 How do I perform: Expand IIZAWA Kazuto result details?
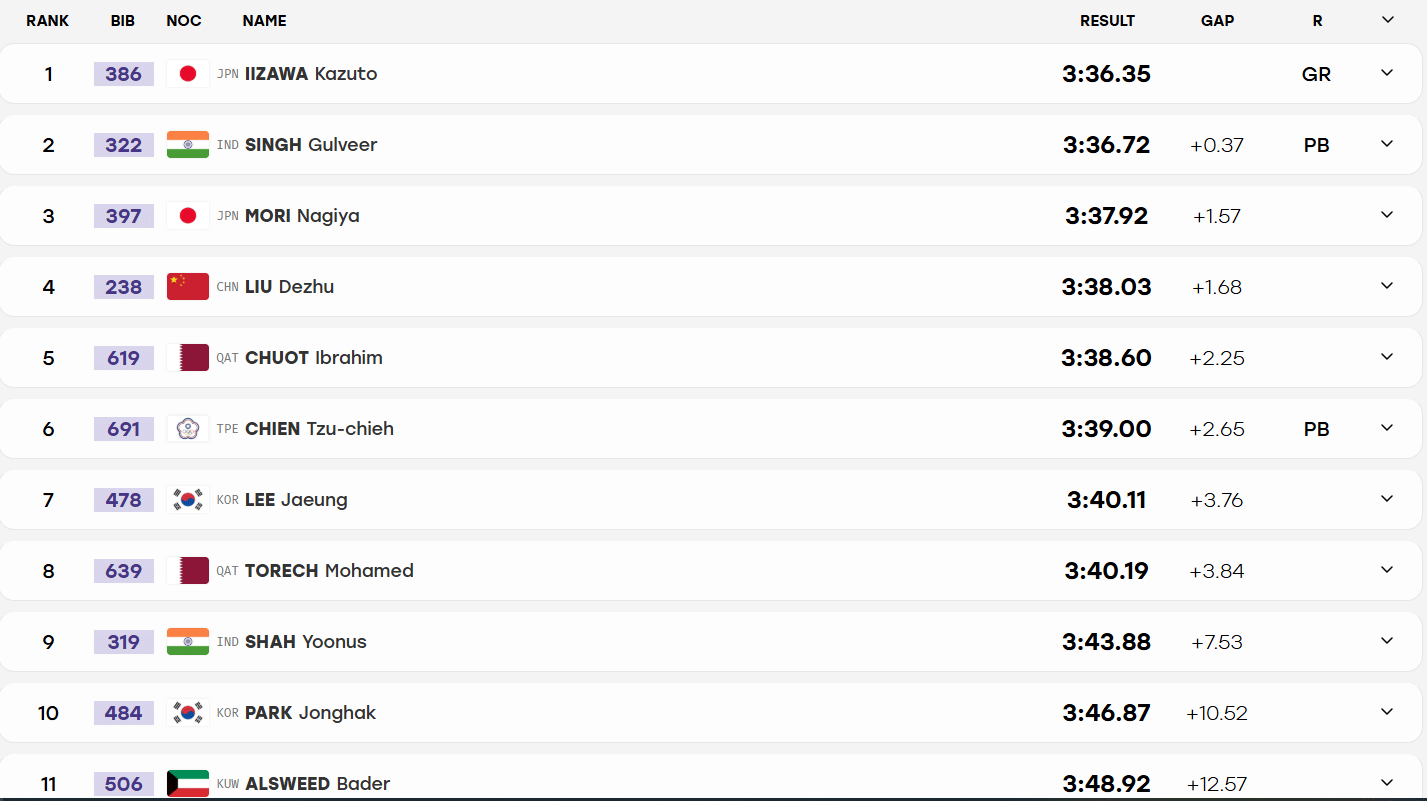1387,73
